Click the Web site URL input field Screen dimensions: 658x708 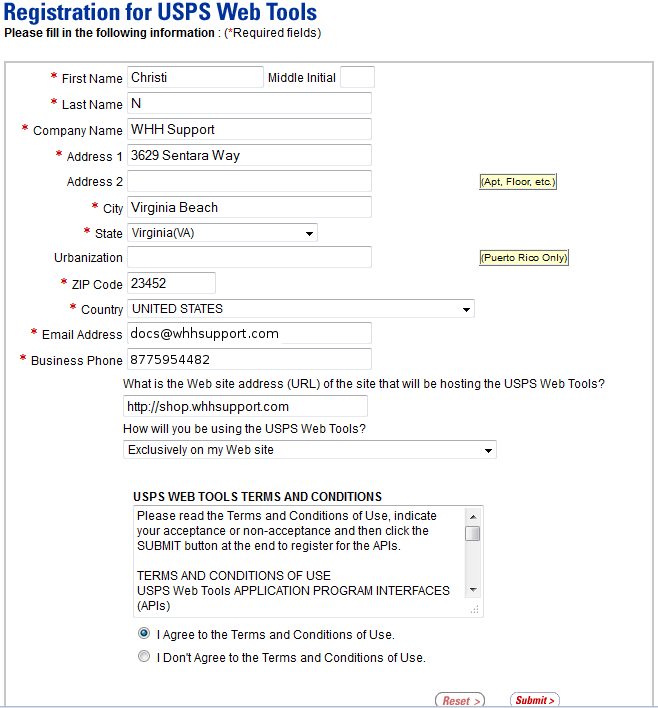[x=245, y=407]
